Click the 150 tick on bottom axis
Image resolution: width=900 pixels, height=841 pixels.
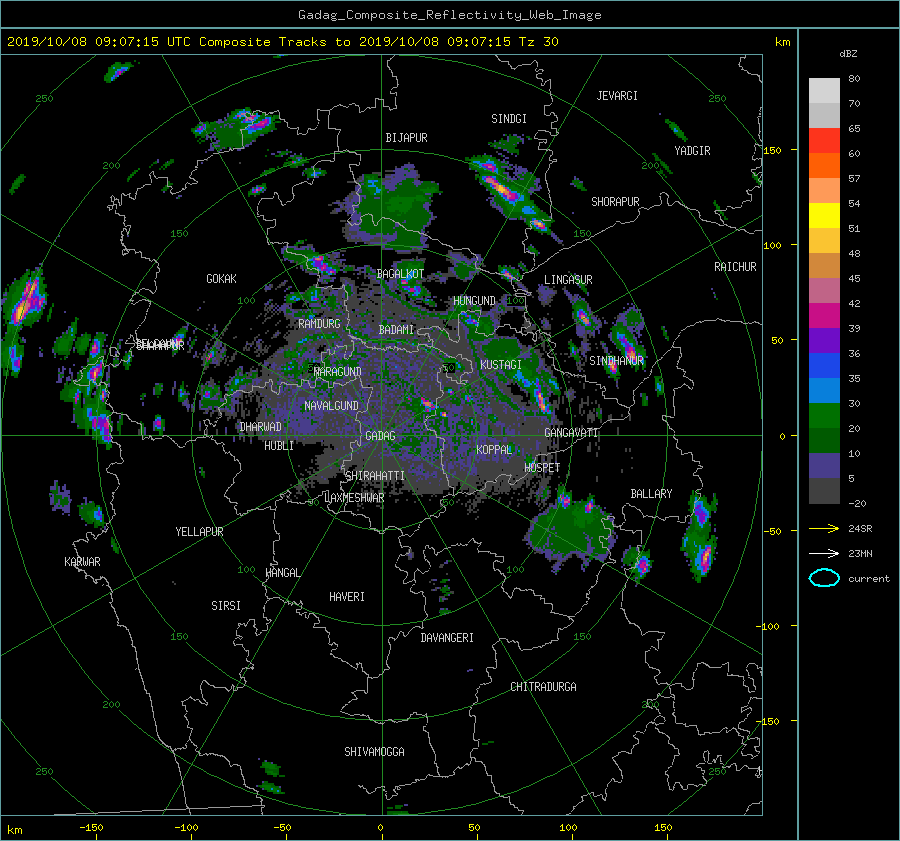[663, 828]
